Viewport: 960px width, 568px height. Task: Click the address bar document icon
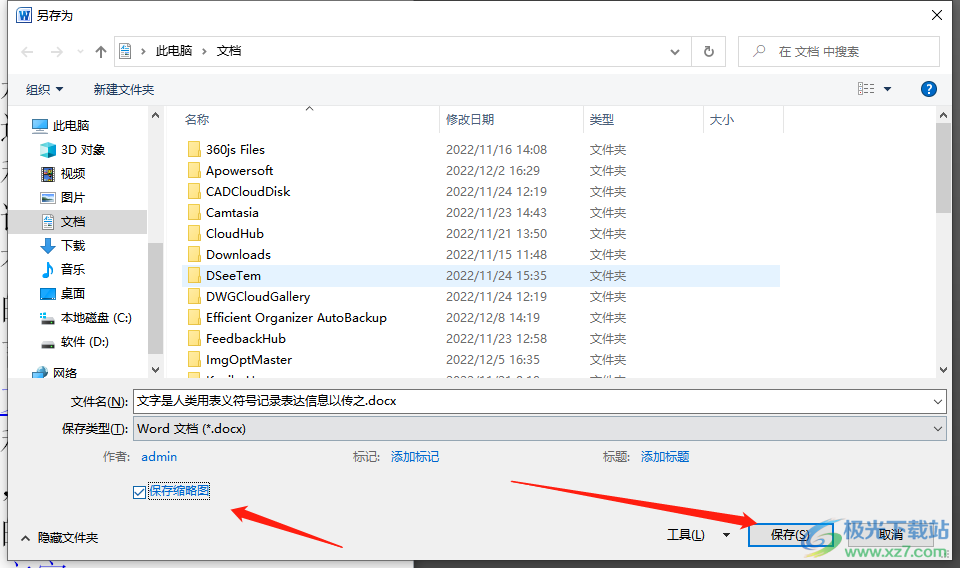click(x=126, y=51)
